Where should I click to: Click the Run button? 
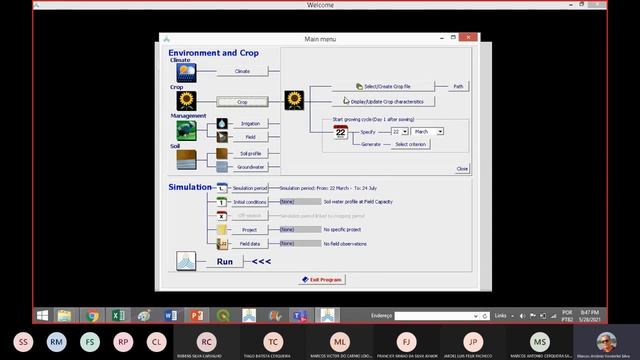coord(224,261)
